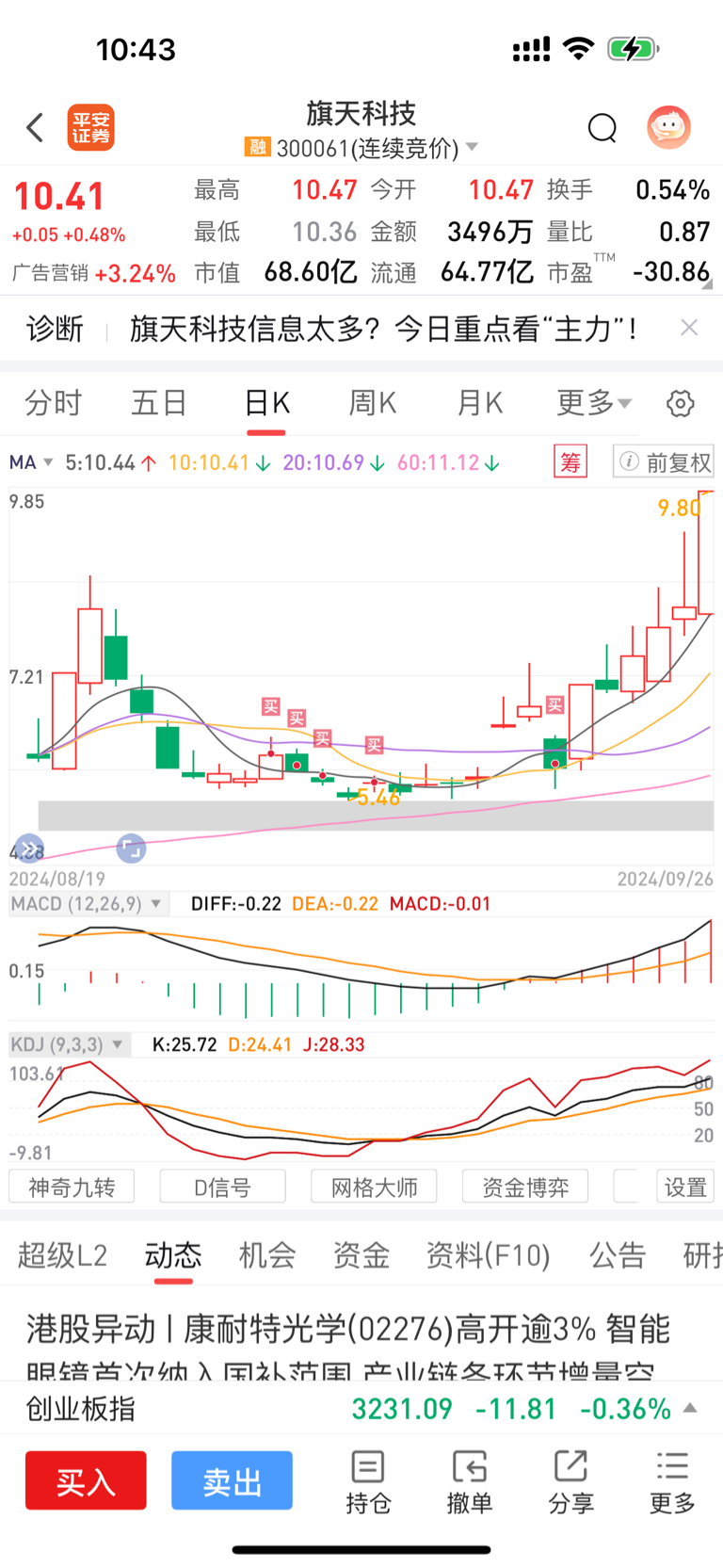The width and height of the screenshot is (723, 1568).
Task: Tap the 5.46 low price label on chart
Action: tap(378, 799)
